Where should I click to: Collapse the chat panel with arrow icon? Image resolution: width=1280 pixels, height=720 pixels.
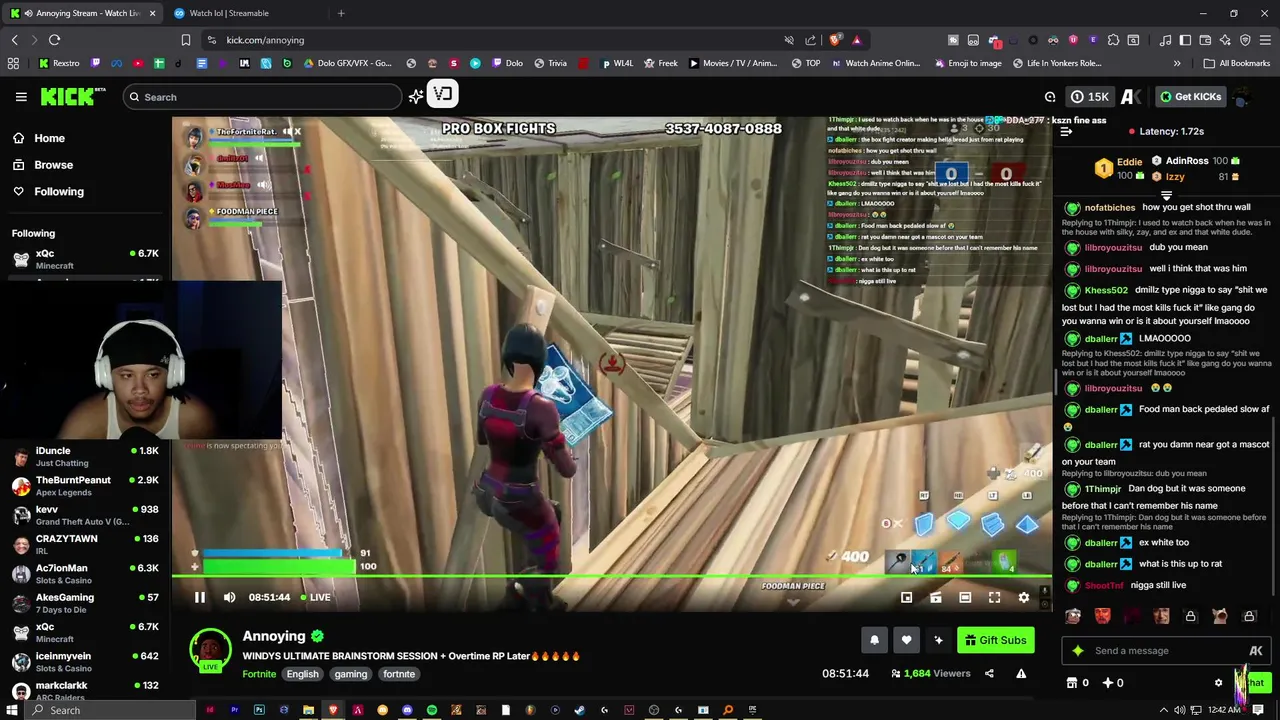1066,131
